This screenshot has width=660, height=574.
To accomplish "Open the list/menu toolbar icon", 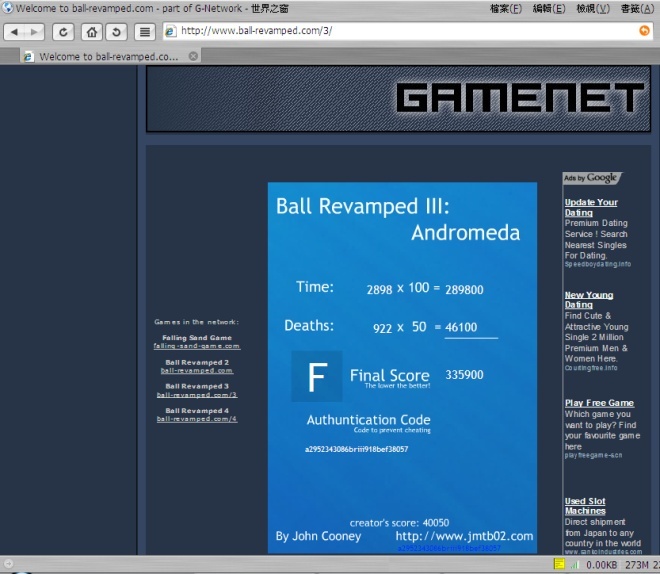I will pyautogui.click(x=145, y=32).
